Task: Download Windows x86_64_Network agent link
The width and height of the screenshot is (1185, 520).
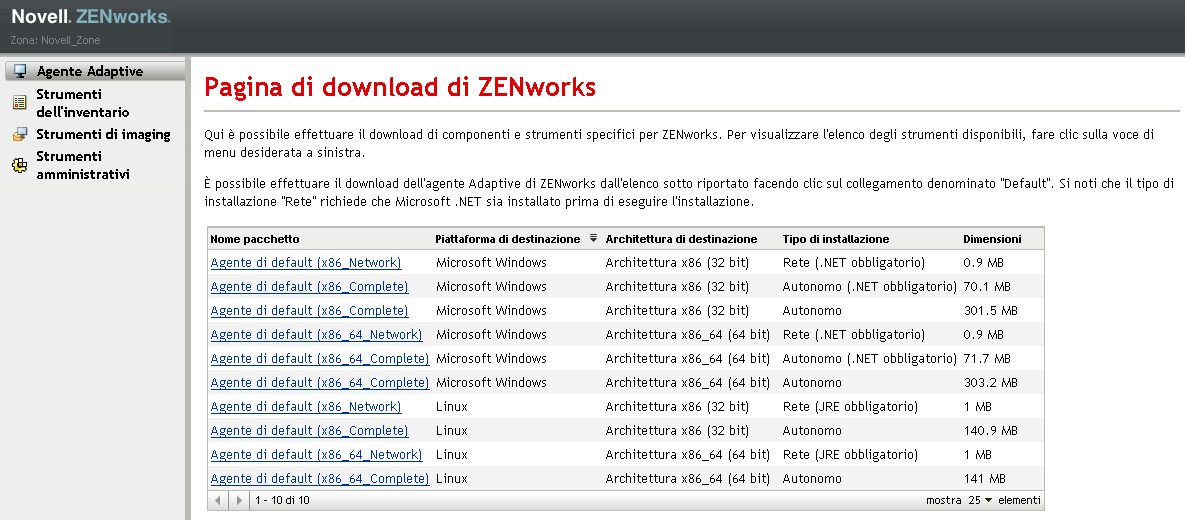Action: pyautogui.click(x=317, y=335)
